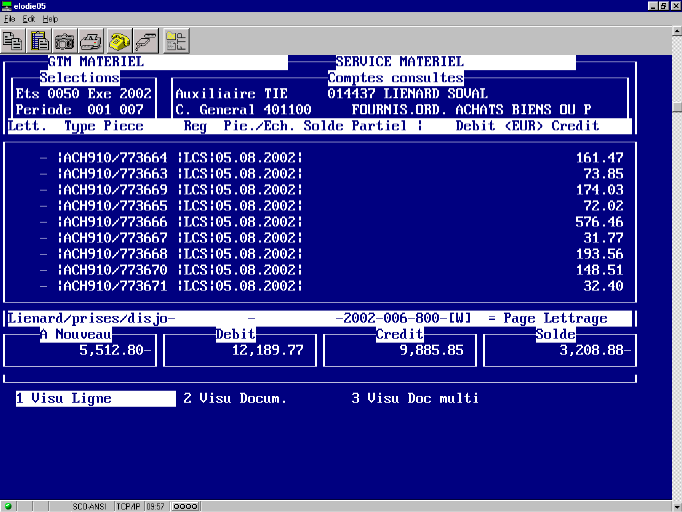The image size is (682, 512).
Task: Click the SCO-ANSI emulation status bar field
Action: 91,505
